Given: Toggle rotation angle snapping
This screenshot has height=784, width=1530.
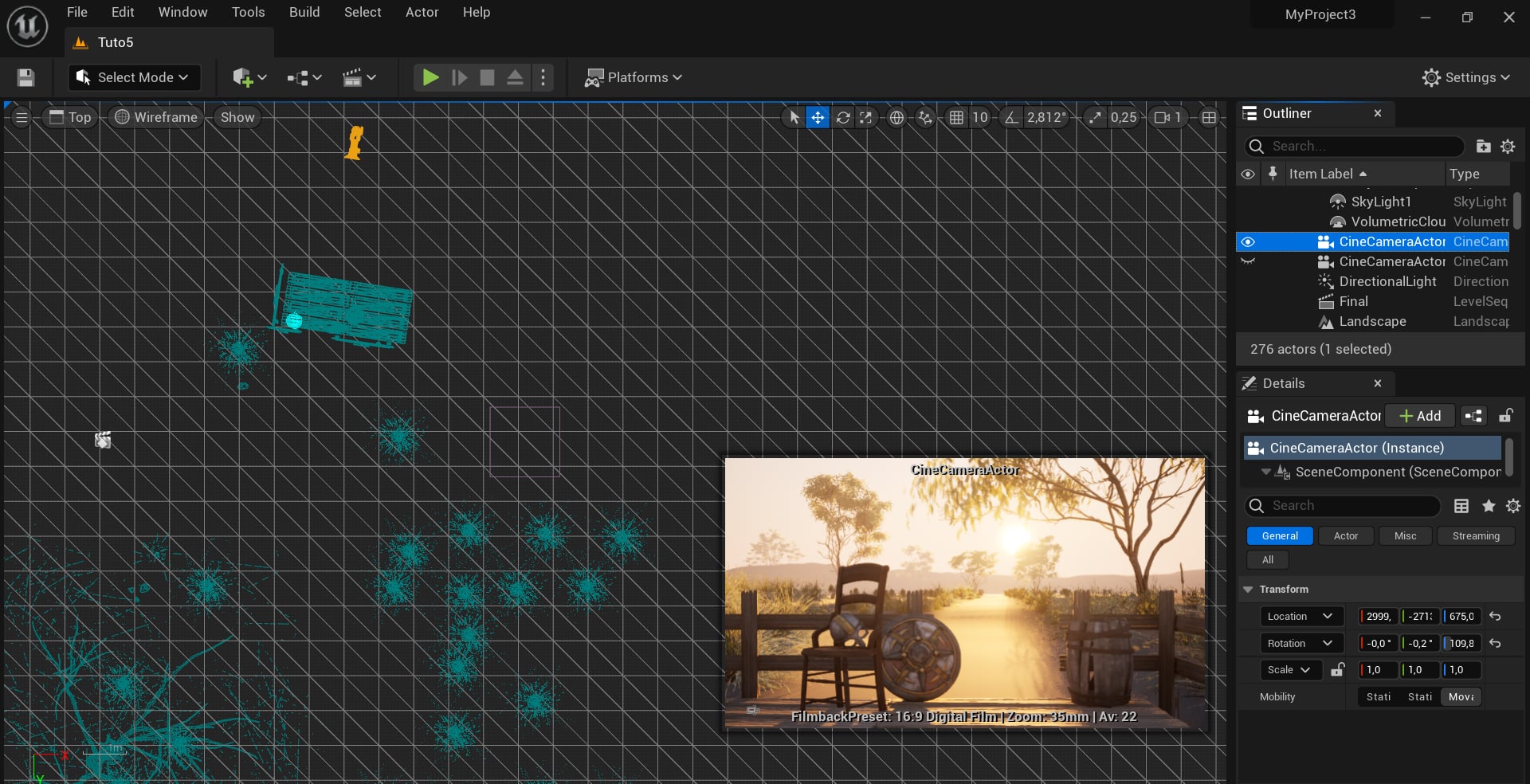Looking at the screenshot, I should (1011, 117).
